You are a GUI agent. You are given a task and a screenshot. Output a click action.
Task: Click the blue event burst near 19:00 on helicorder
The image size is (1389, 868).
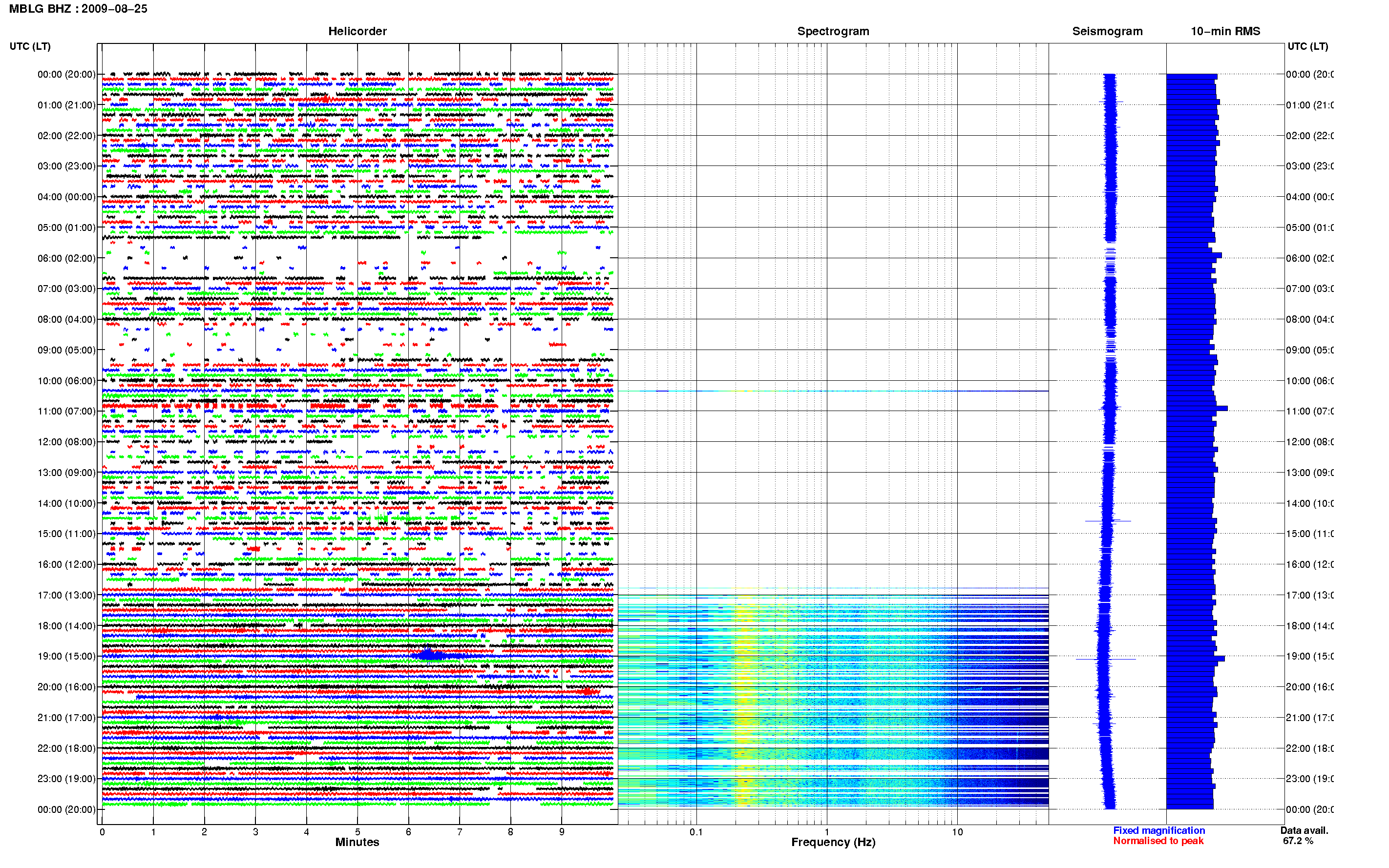432,655
